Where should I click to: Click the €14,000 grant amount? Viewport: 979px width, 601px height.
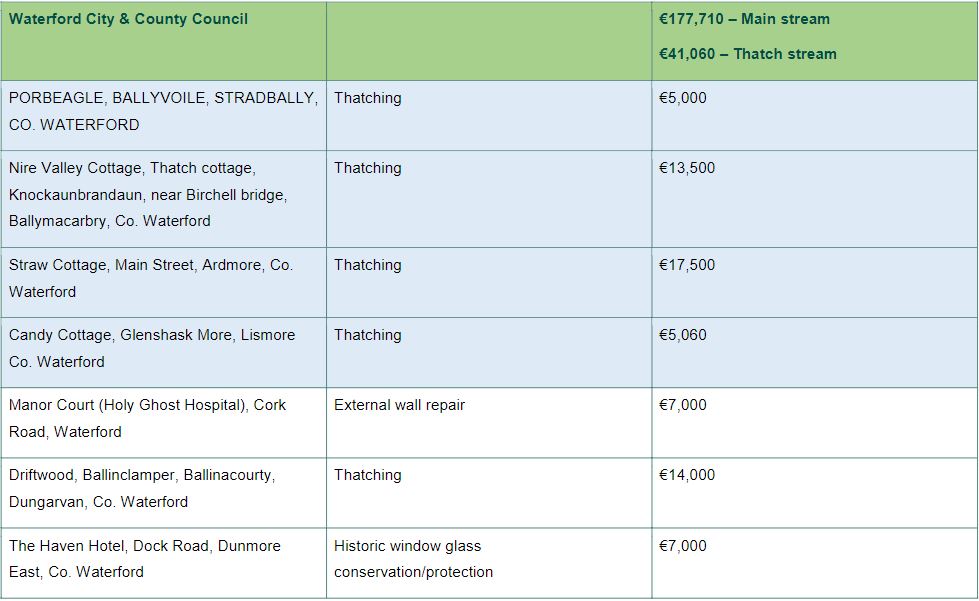click(687, 475)
